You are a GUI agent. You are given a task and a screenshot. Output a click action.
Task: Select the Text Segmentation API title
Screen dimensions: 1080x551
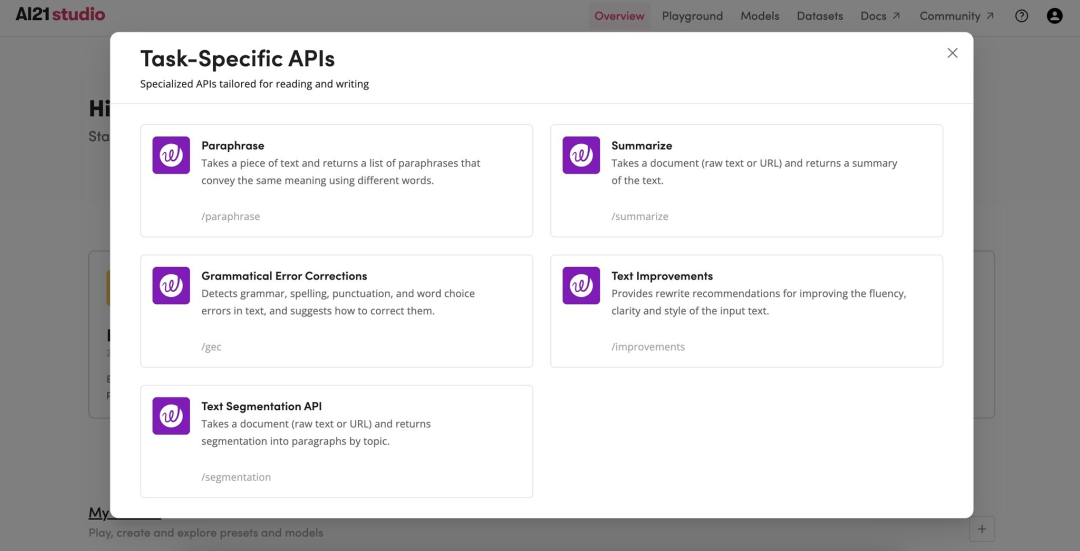click(262, 406)
